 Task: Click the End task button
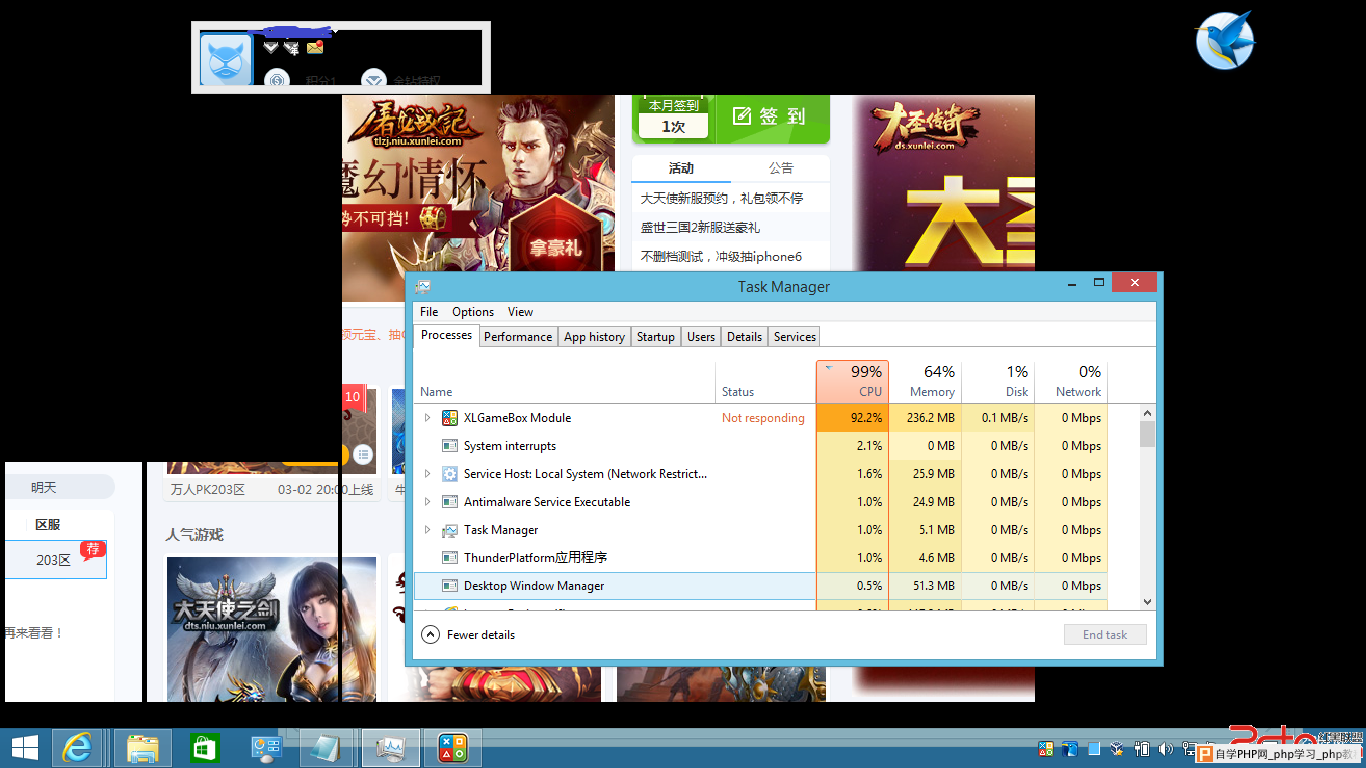[x=1105, y=635]
